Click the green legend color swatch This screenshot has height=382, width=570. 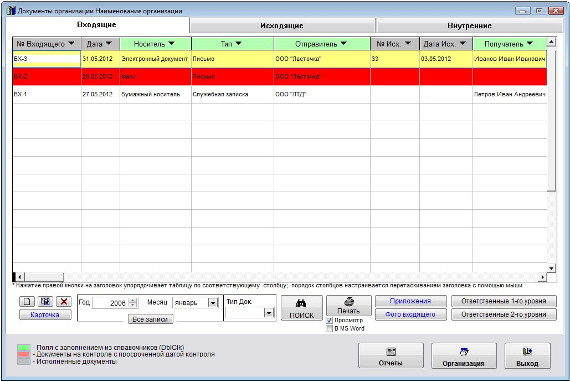pos(24,348)
